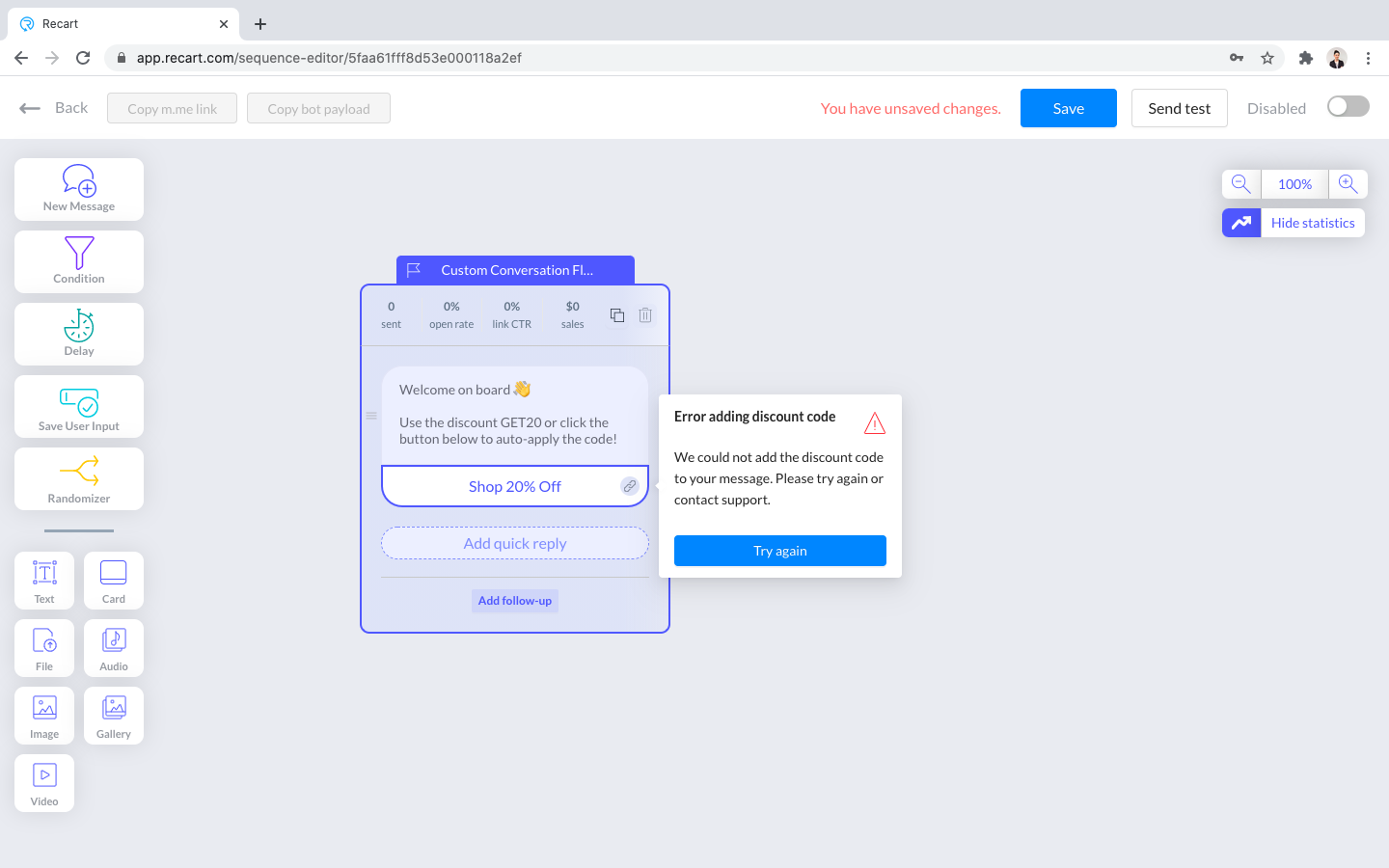Click the 0% open rate statistic
1389x868 pixels.
(451, 315)
